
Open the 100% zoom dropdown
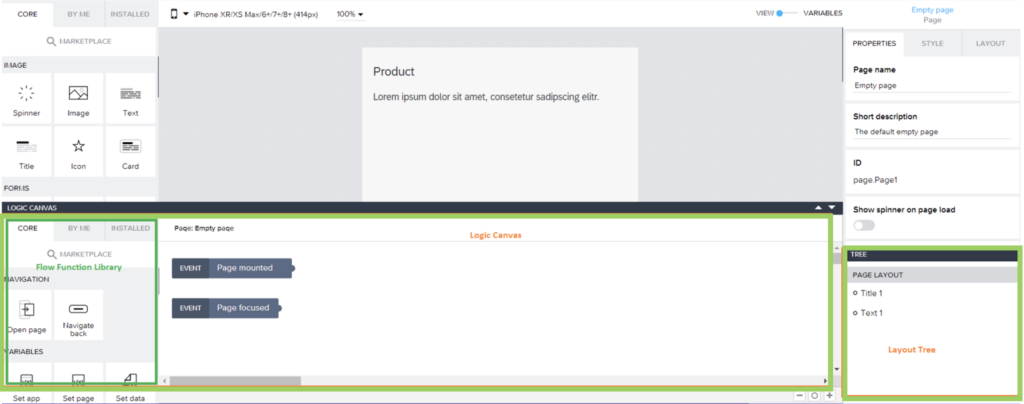pyautogui.click(x=350, y=15)
